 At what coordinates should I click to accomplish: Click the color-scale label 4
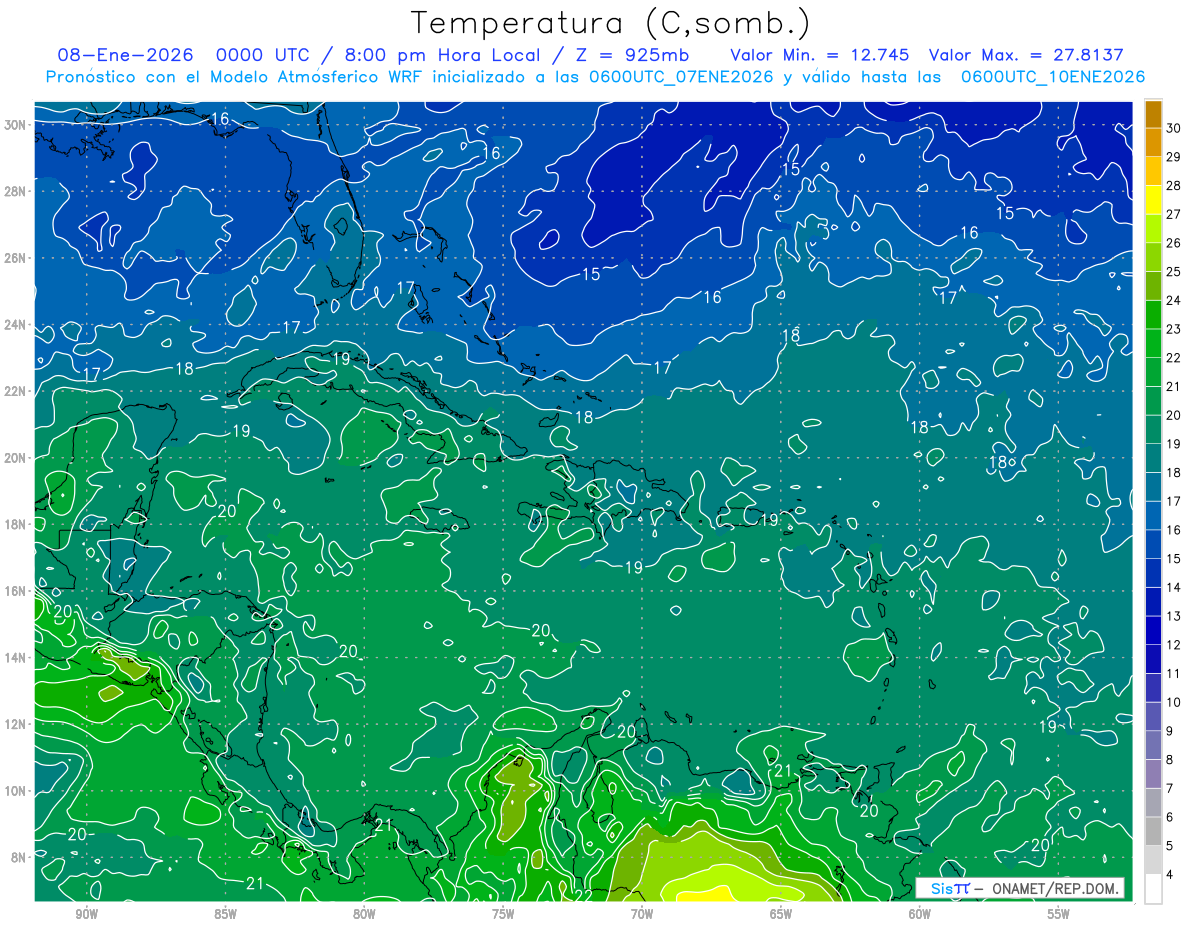coord(1170,875)
